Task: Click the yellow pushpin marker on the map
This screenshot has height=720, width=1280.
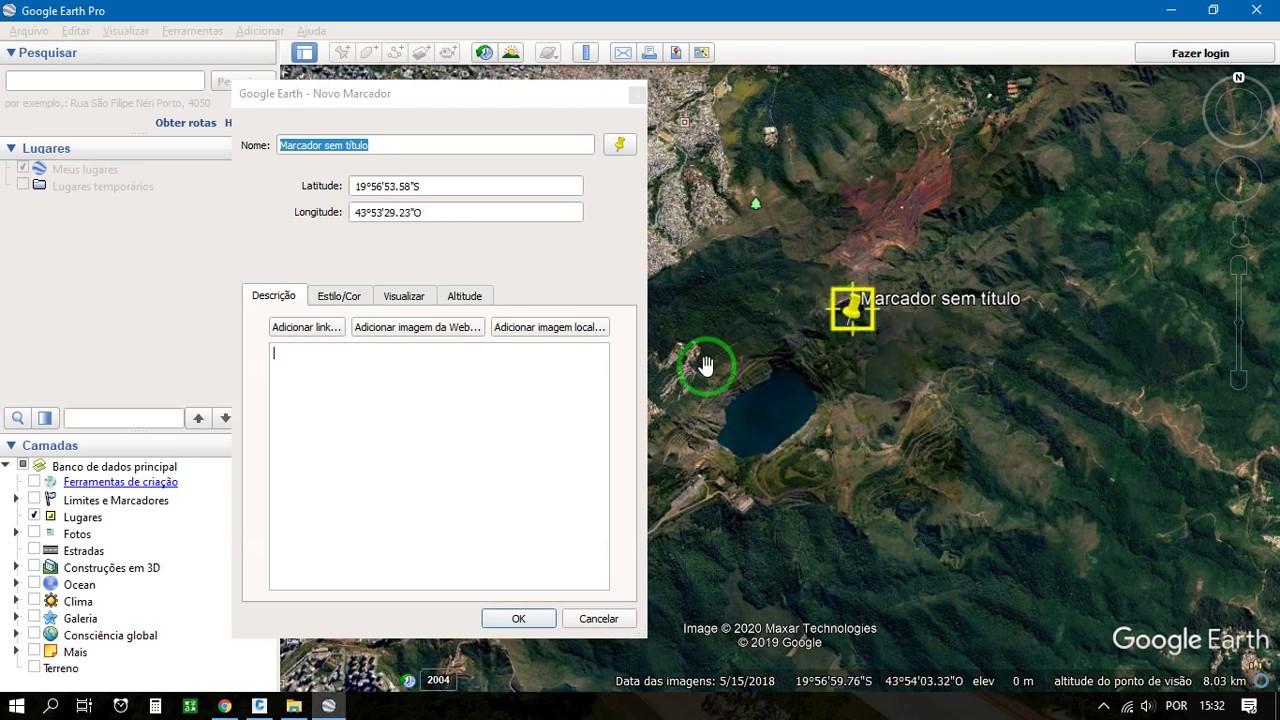Action: point(852,309)
